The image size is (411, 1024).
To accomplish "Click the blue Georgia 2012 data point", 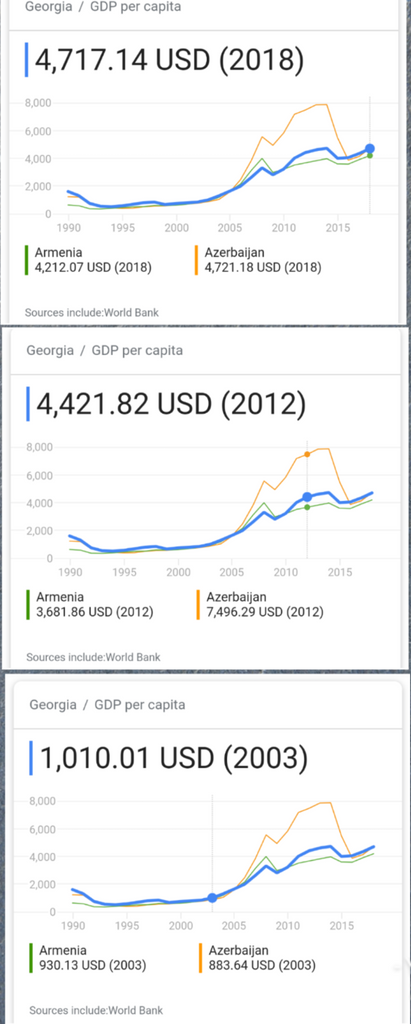I will 307,497.
